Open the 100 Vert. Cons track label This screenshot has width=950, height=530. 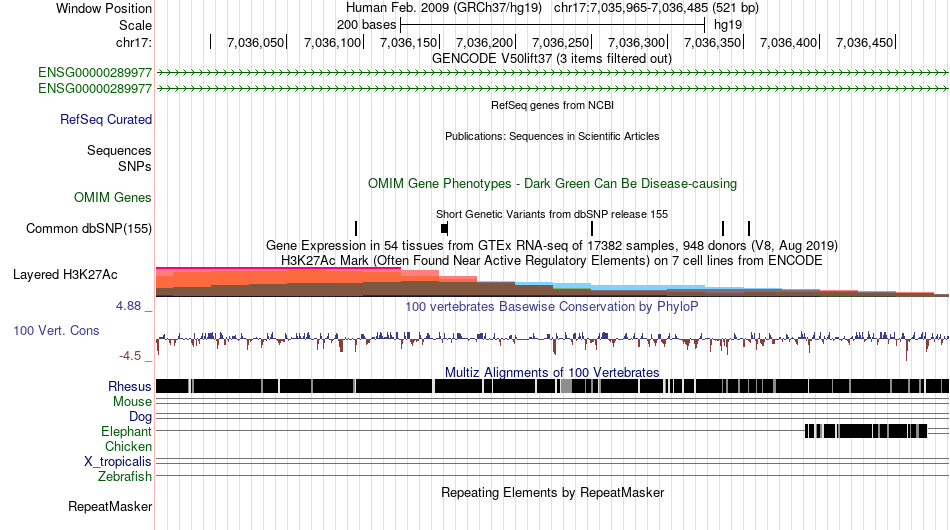pyautogui.click(x=56, y=331)
